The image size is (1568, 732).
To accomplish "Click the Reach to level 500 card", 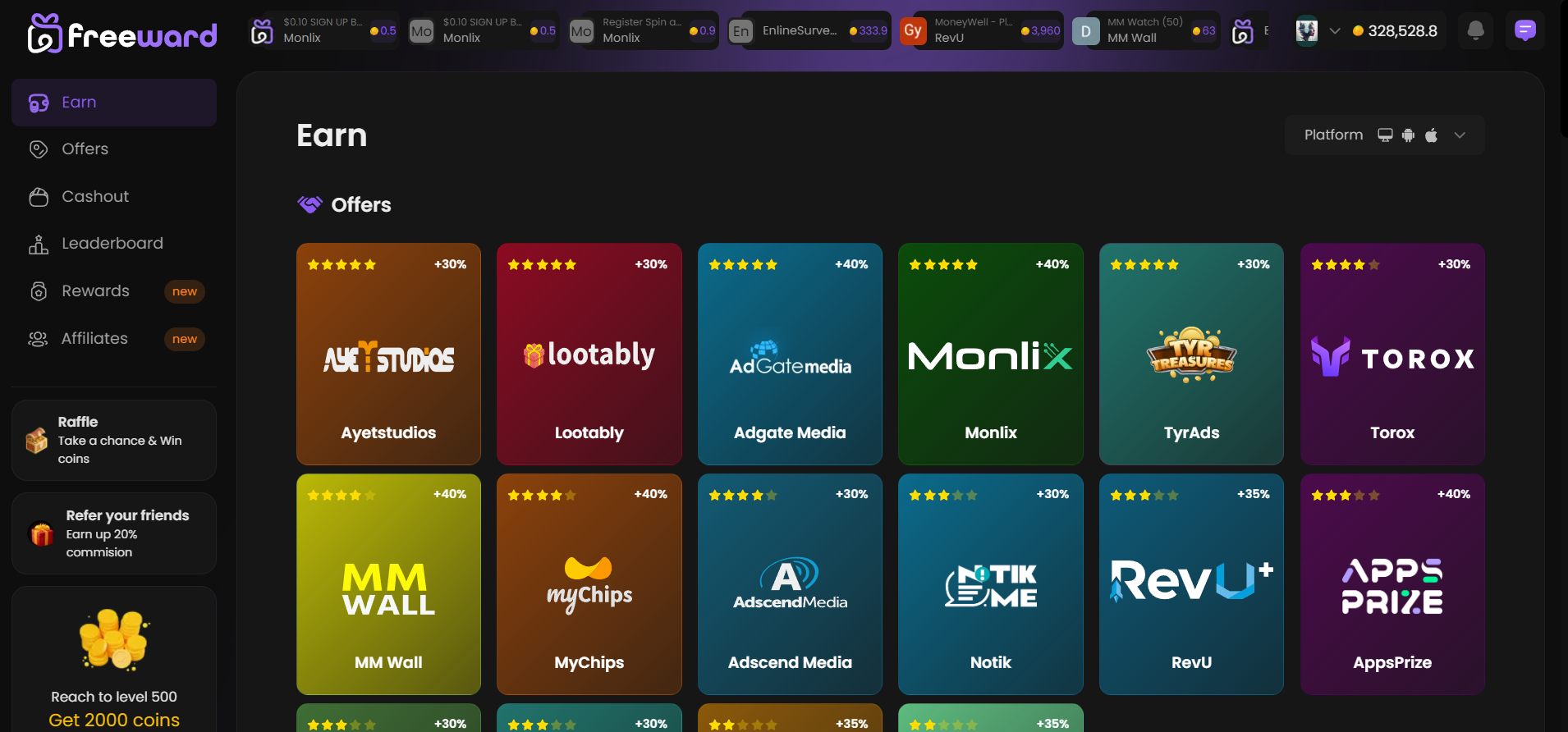I will pos(114,659).
